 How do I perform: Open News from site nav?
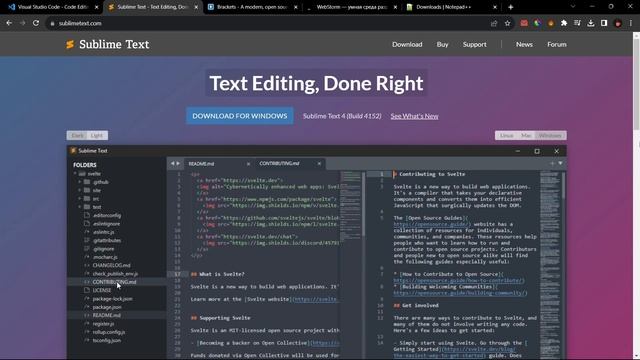[x=524, y=44]
